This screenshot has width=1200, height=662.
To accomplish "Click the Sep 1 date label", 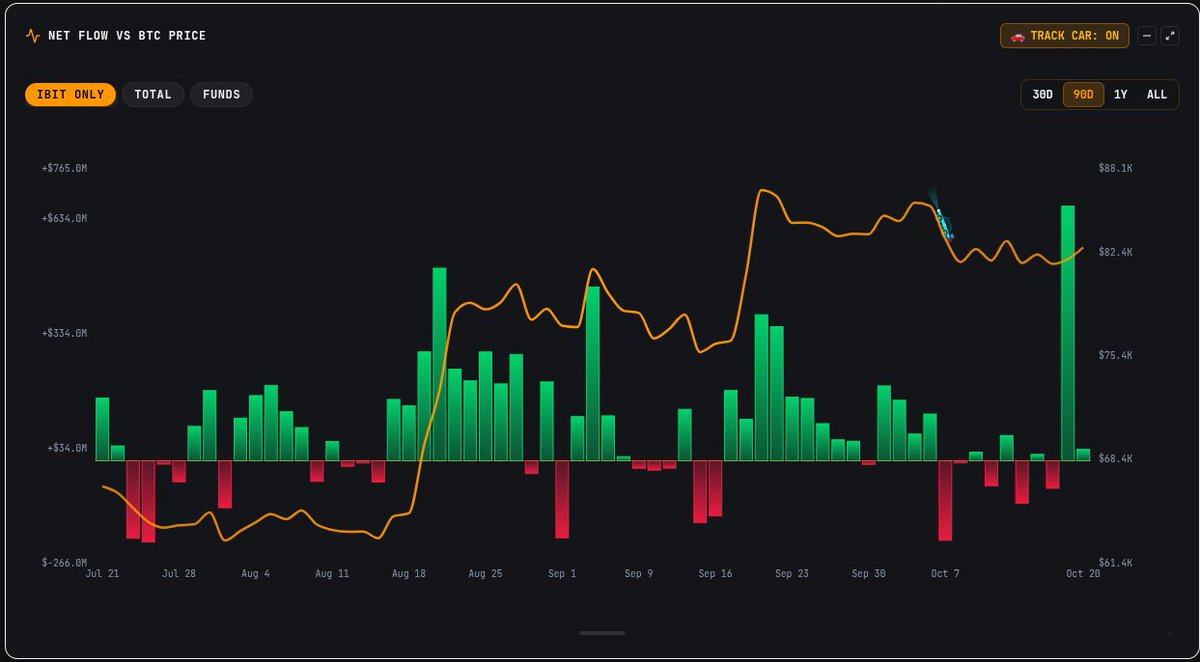I will [x=562, y=574].
